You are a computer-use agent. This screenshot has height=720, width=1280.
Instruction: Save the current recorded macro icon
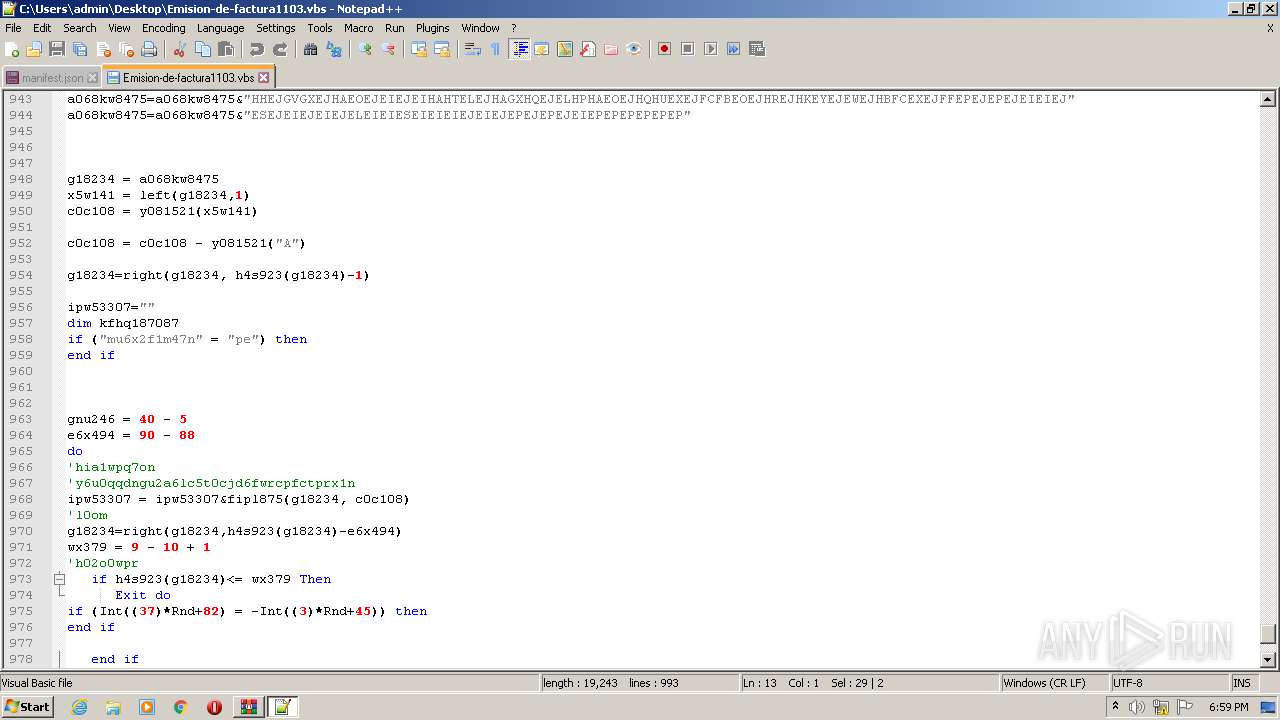[756, 49]
